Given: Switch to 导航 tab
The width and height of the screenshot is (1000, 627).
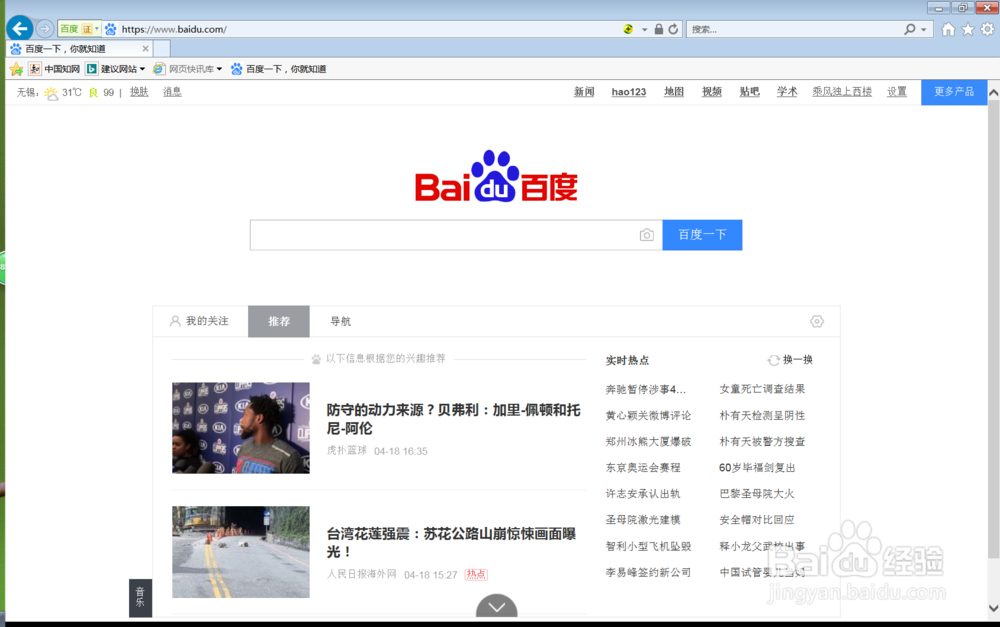Looking at the screenshot, I should 340,321.
